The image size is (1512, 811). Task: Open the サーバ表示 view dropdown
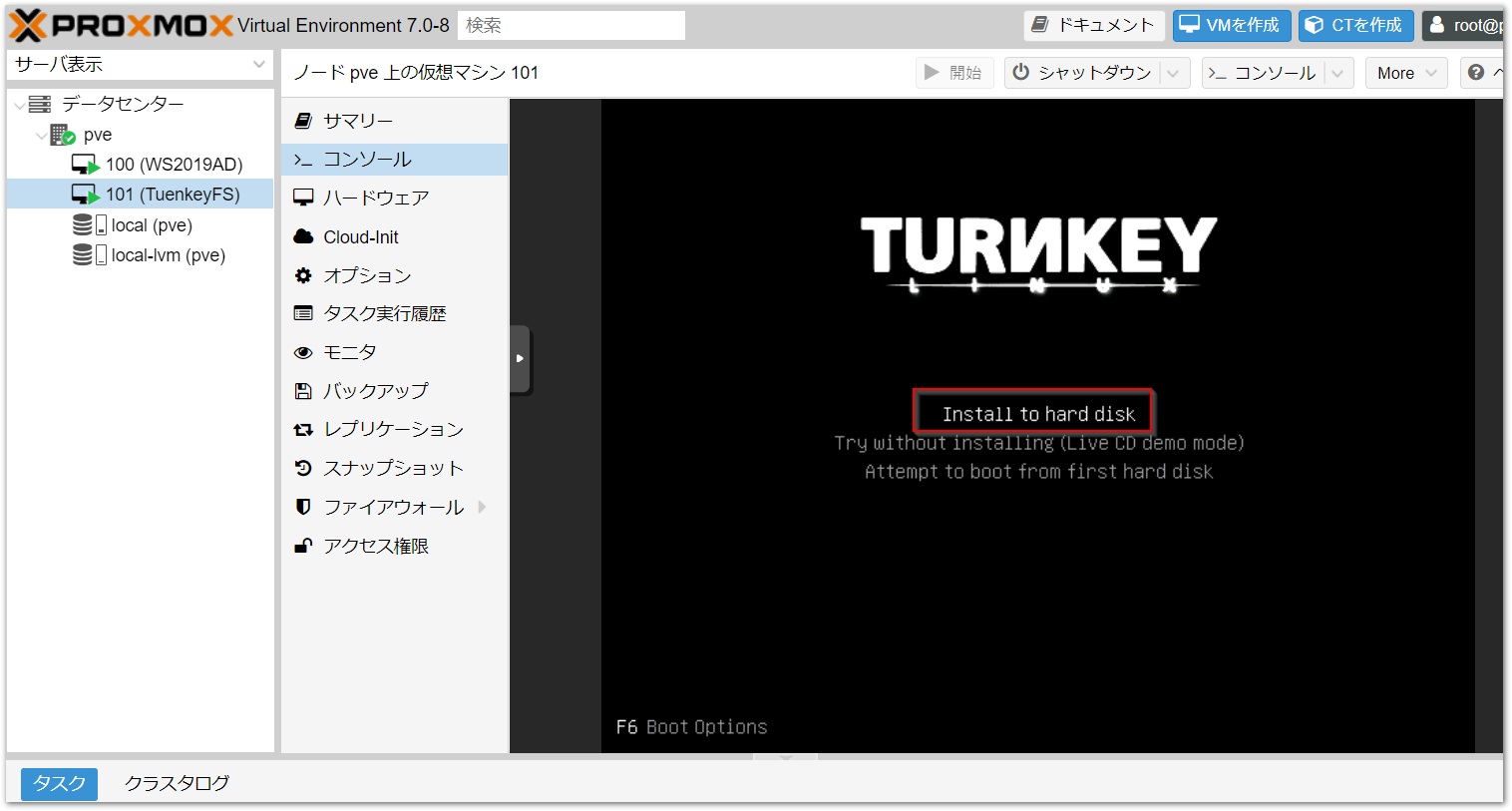point(141,65)
